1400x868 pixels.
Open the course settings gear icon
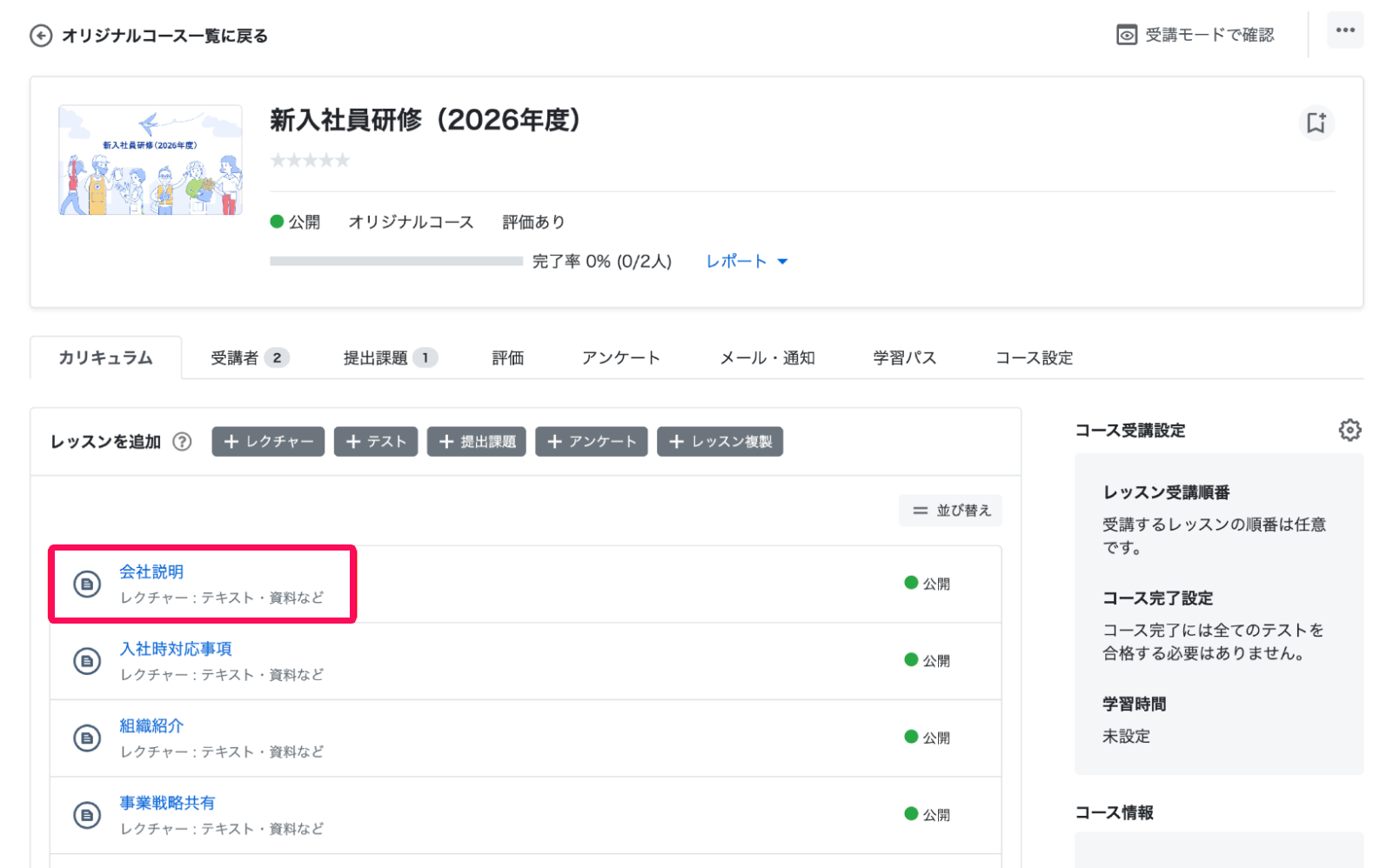(1350, 430)
